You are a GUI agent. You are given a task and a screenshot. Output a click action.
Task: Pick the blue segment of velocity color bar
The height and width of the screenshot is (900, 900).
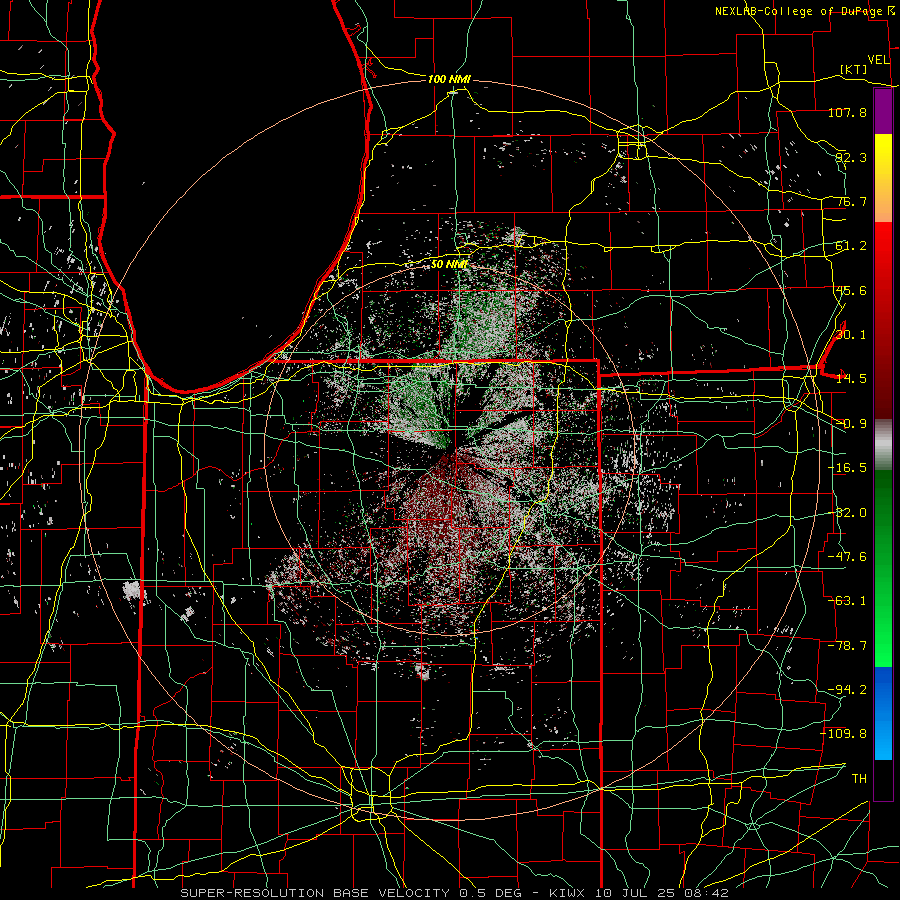(883, 713)
